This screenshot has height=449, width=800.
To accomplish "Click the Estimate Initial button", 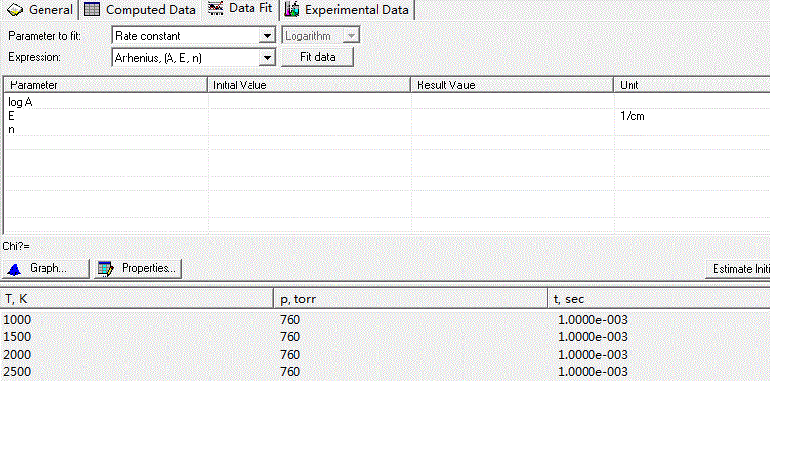I will 738,269.
